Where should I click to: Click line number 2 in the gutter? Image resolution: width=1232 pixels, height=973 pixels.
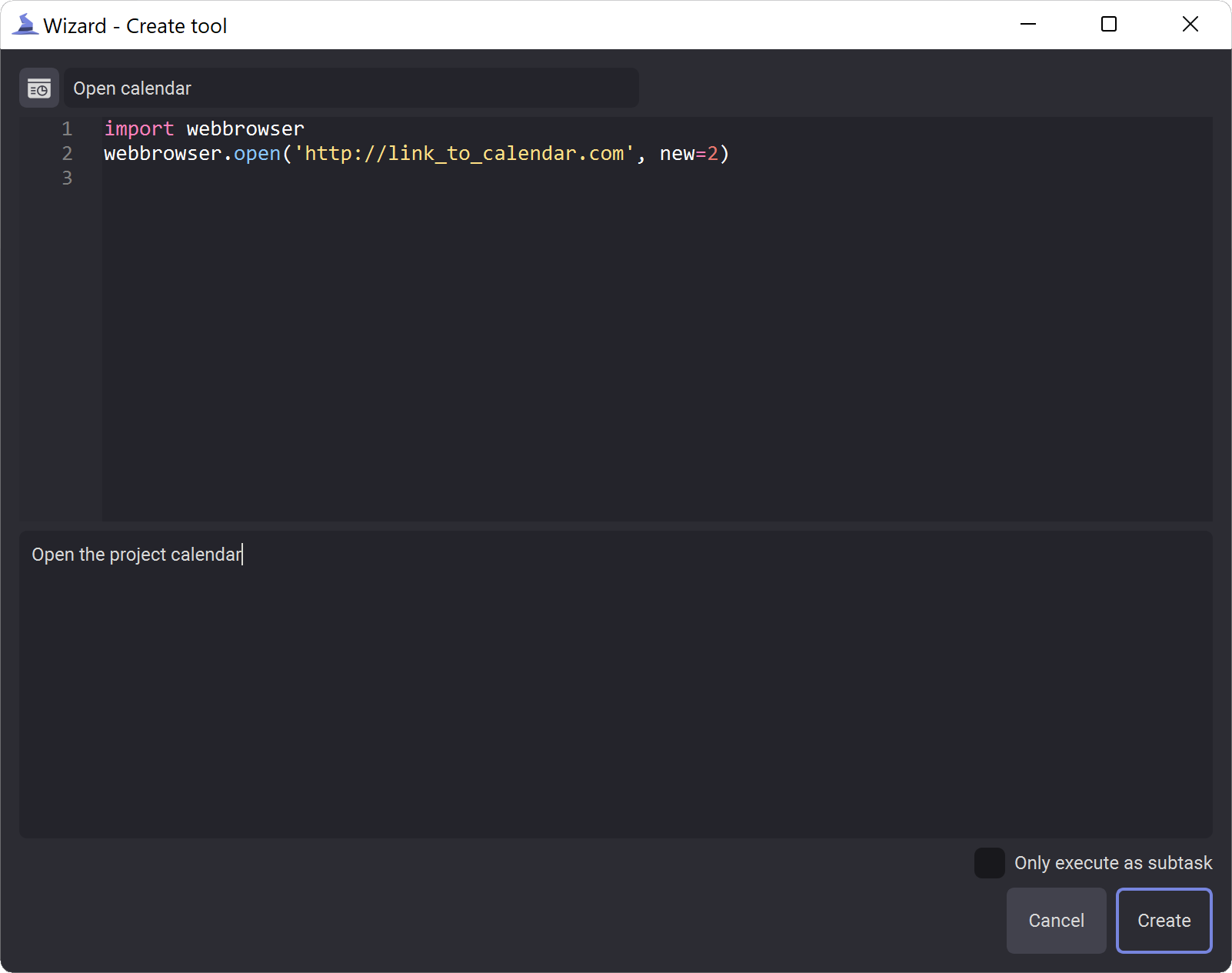point(67,154)
